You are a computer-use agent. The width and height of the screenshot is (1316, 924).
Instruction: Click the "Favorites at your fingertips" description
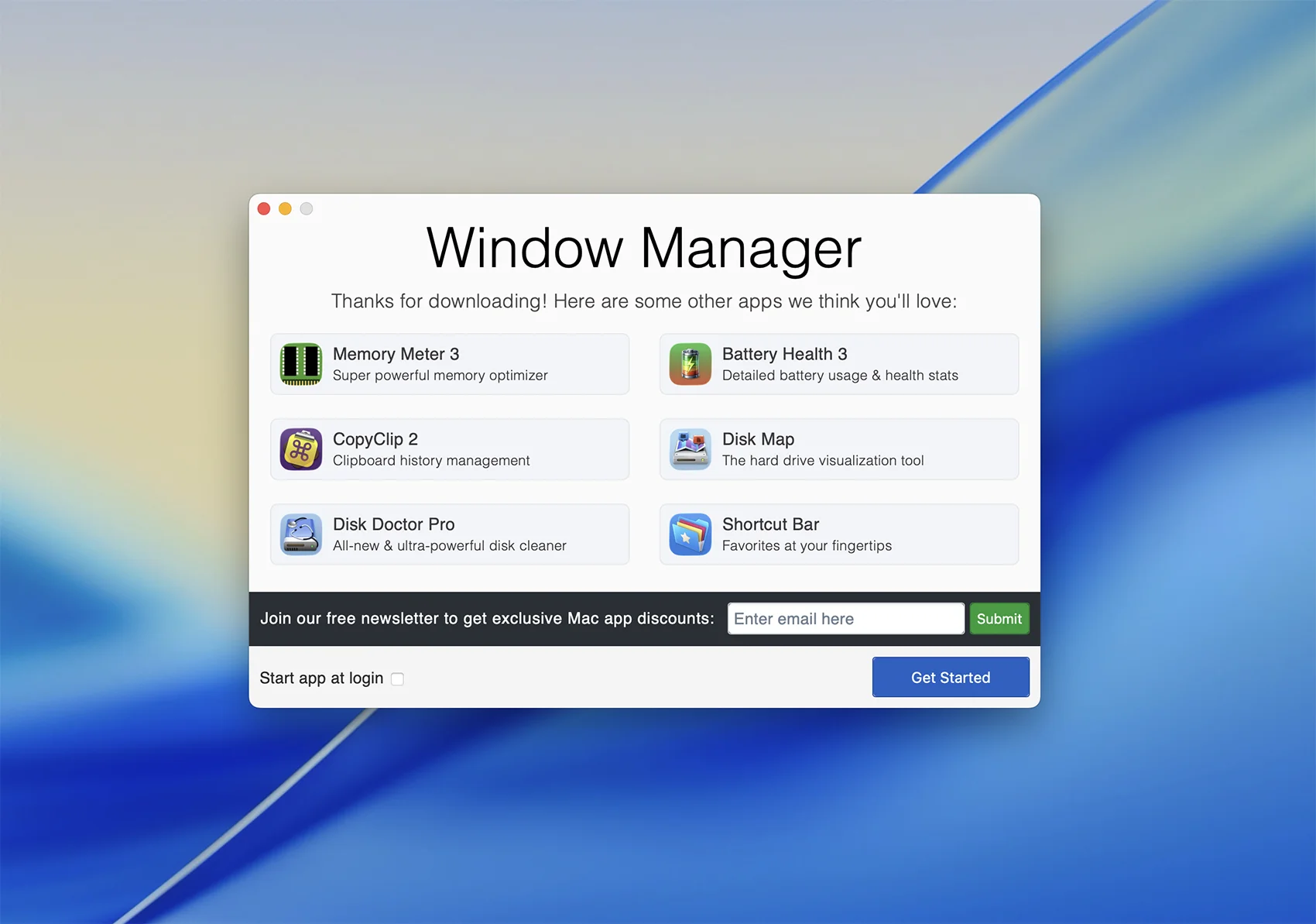[807, 546]
